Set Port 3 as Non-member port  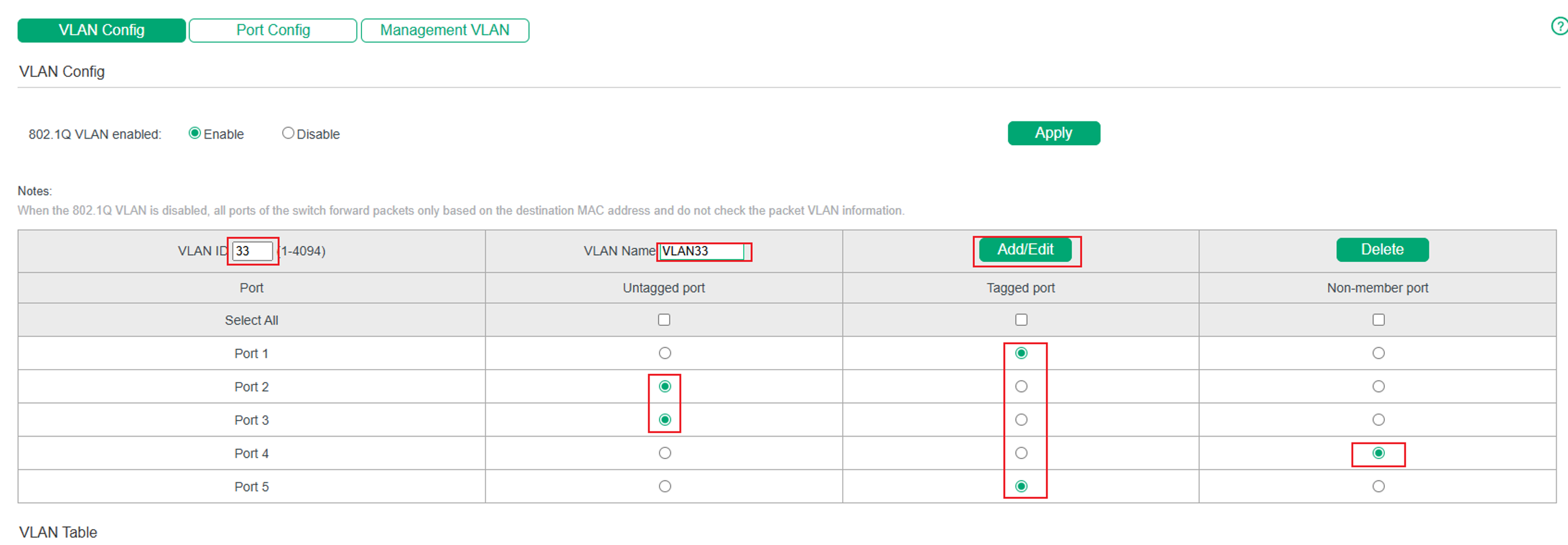1379,421
